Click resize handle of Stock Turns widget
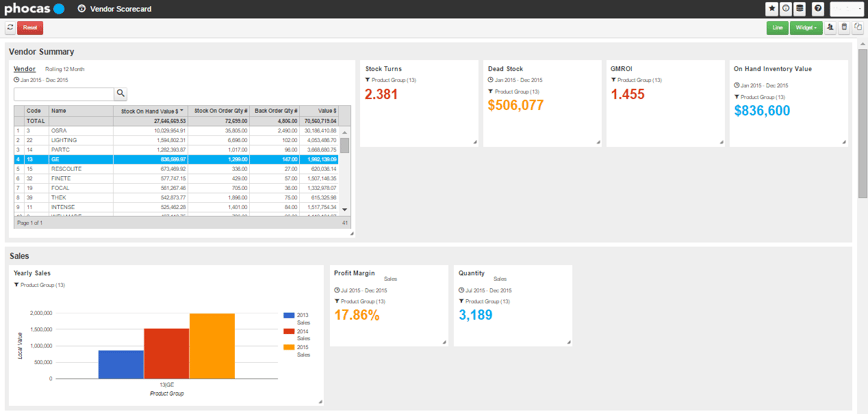The image size is (868, 414). (x=474, y=143)
